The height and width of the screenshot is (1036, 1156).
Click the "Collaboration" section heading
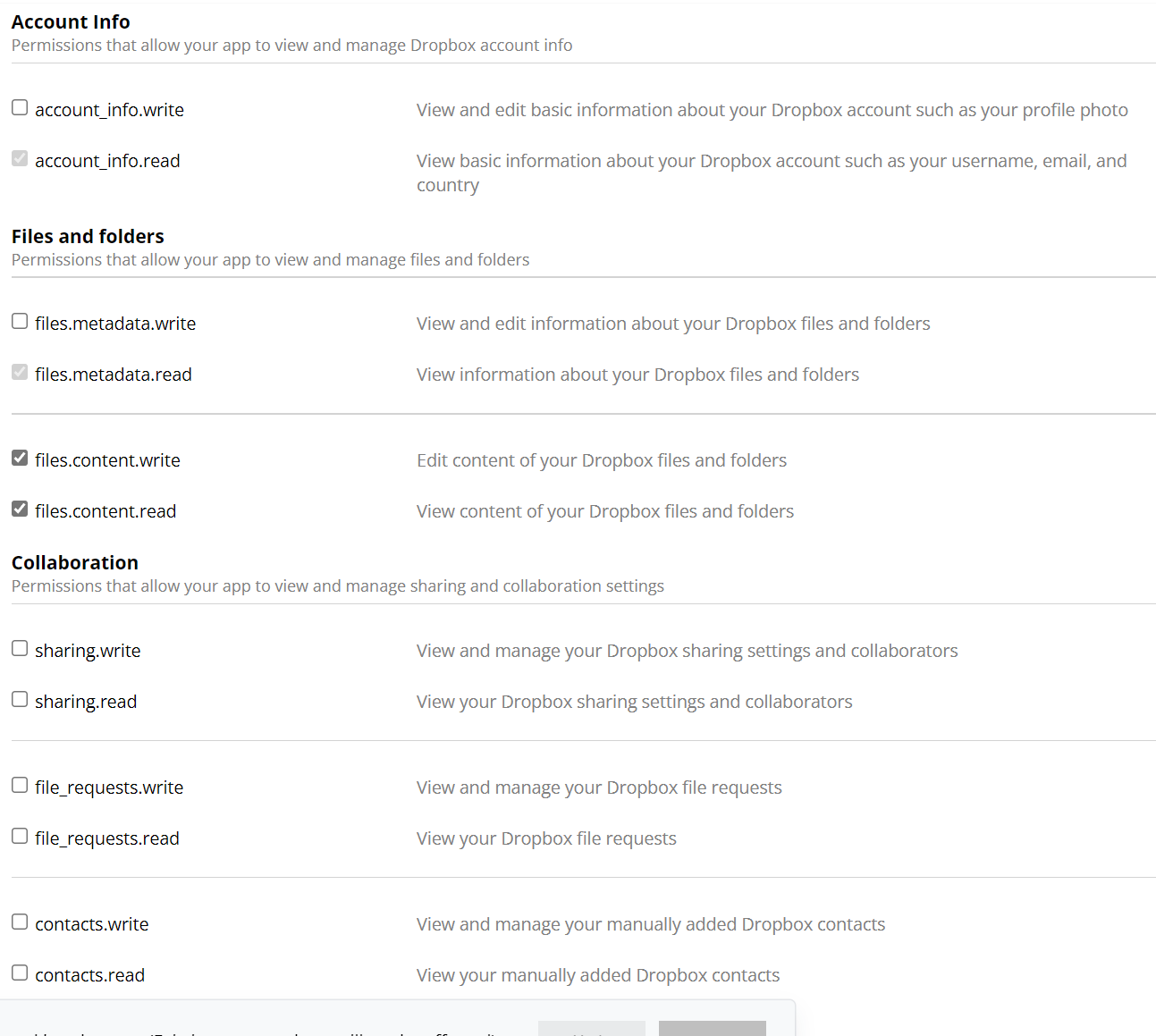[75, 562]
